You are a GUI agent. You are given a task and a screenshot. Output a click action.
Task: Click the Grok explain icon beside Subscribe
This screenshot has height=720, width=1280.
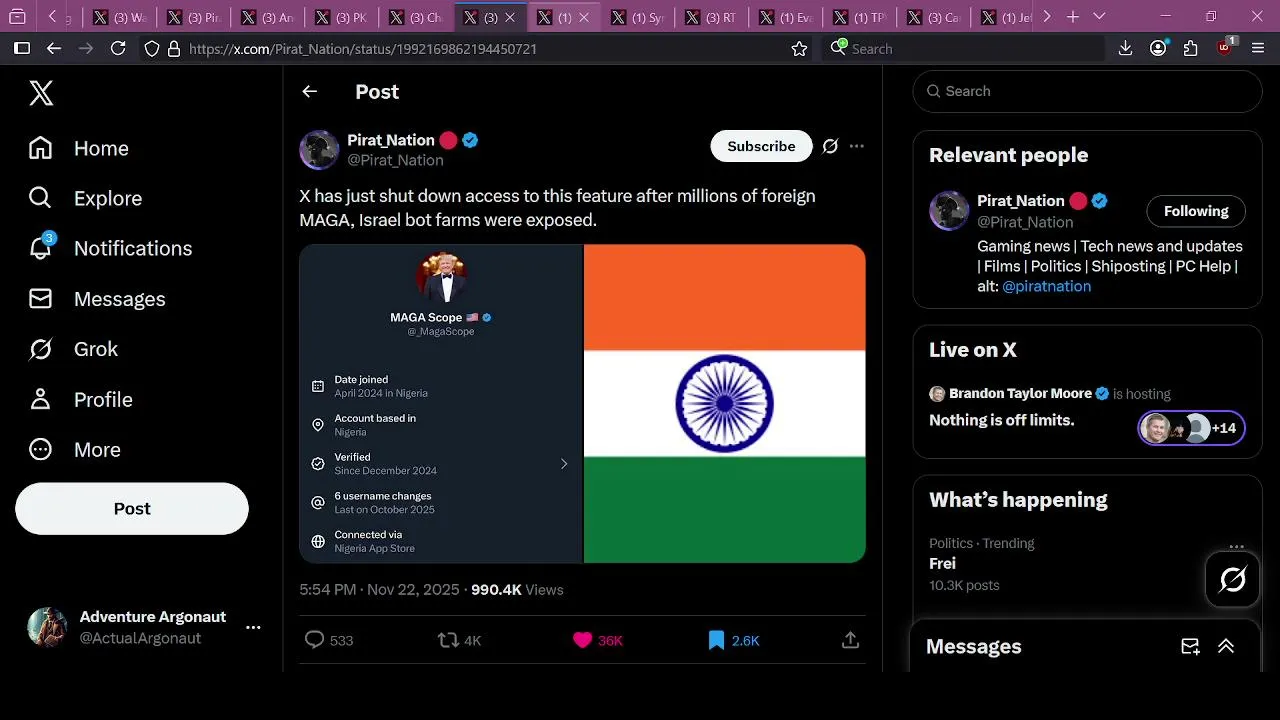pyautogui.click(x=830, y=146)
